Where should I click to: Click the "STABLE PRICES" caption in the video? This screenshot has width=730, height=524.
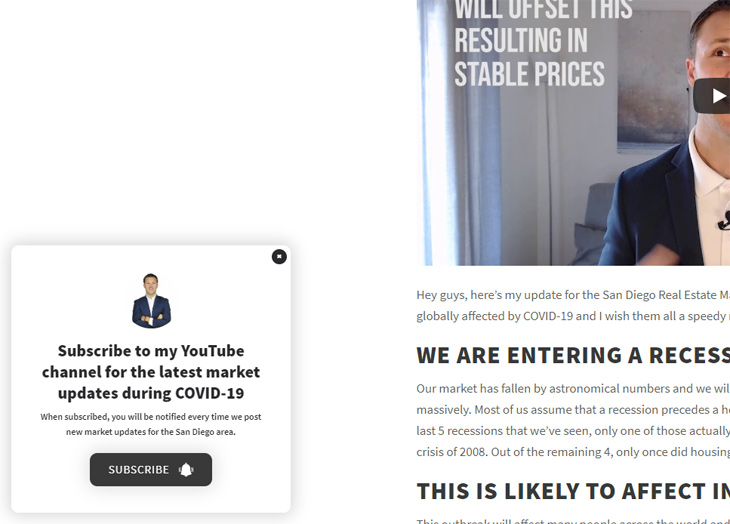coord(529,74)
